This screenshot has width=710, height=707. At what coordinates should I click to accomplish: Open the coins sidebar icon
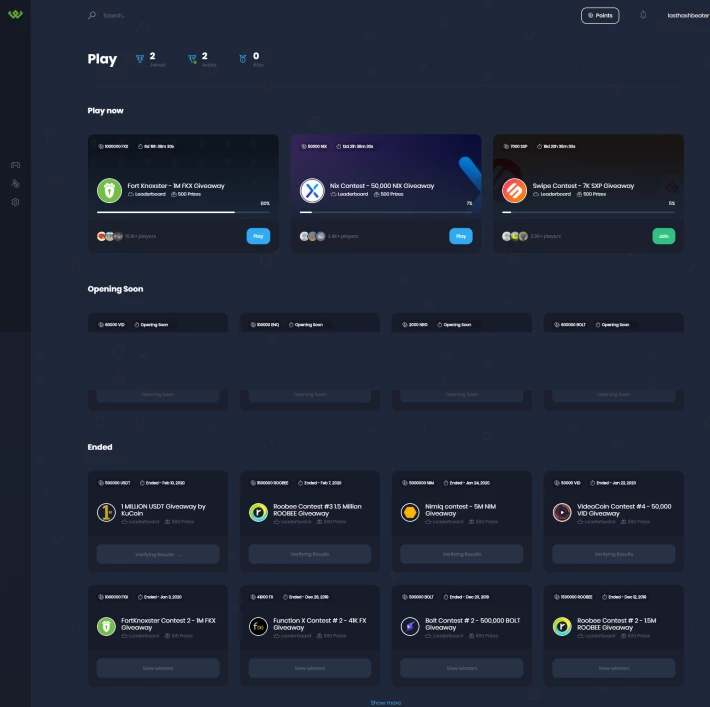15,183
